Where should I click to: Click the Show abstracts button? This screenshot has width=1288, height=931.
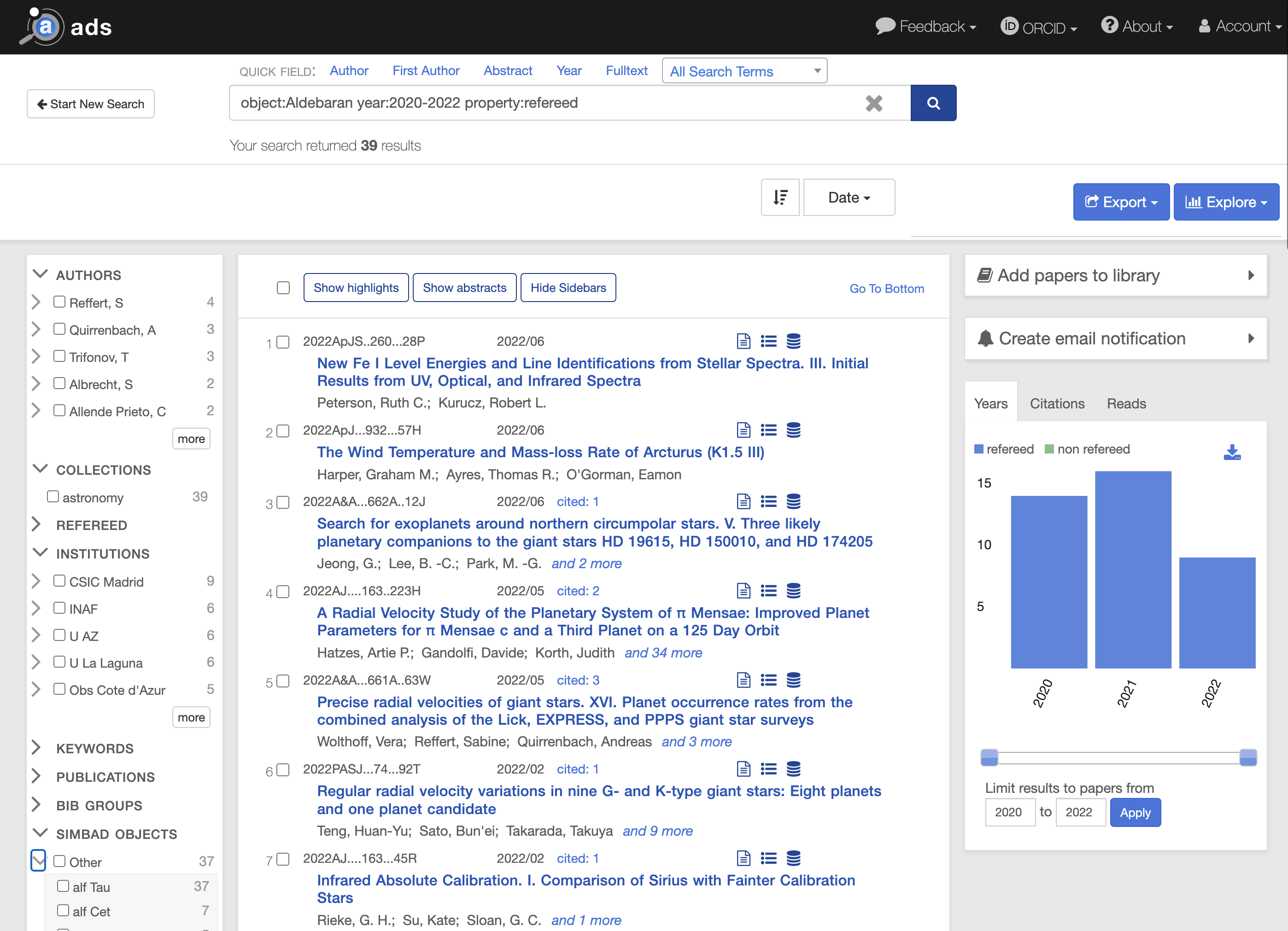[464, 288]
